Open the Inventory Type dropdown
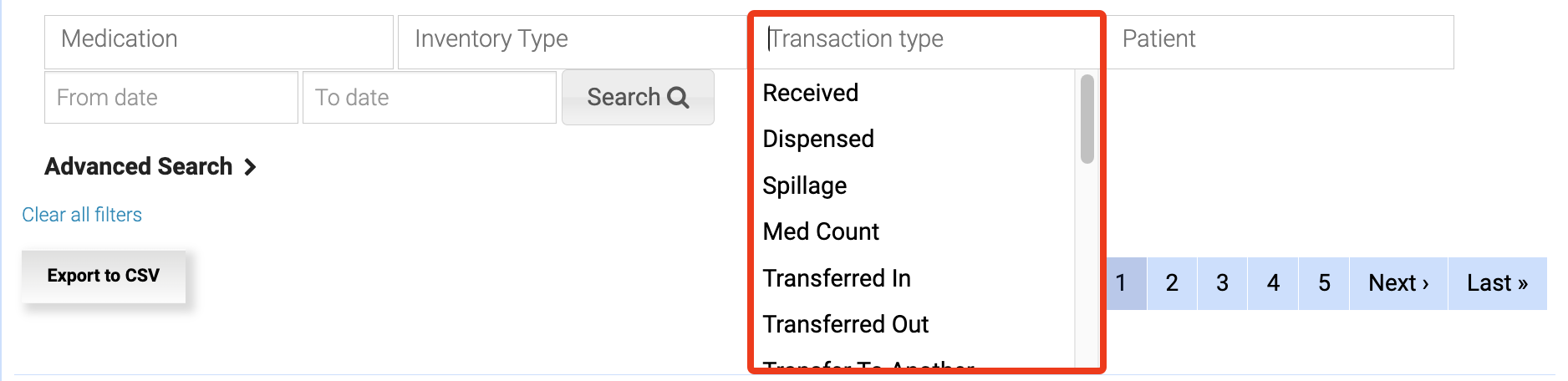 pyautogui.click(x=571, y=39)
